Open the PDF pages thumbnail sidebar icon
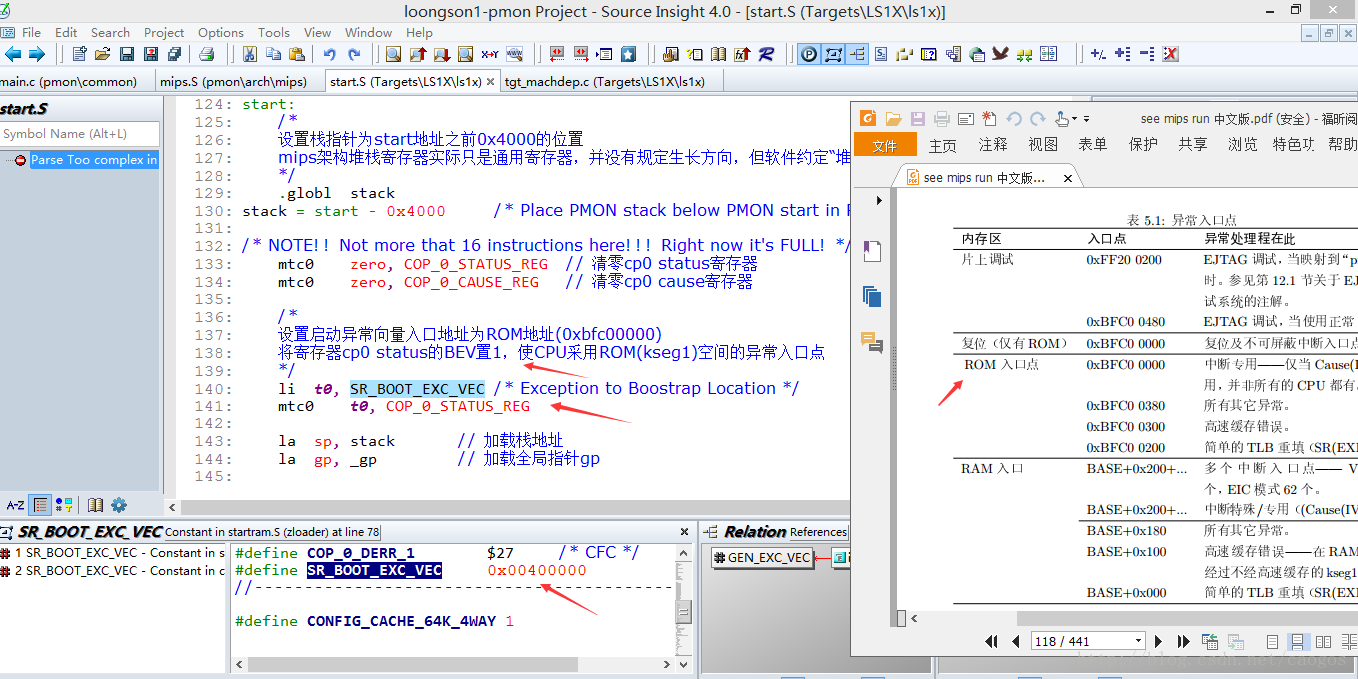Screen dimensions: 1358x679 coord(872,297)
